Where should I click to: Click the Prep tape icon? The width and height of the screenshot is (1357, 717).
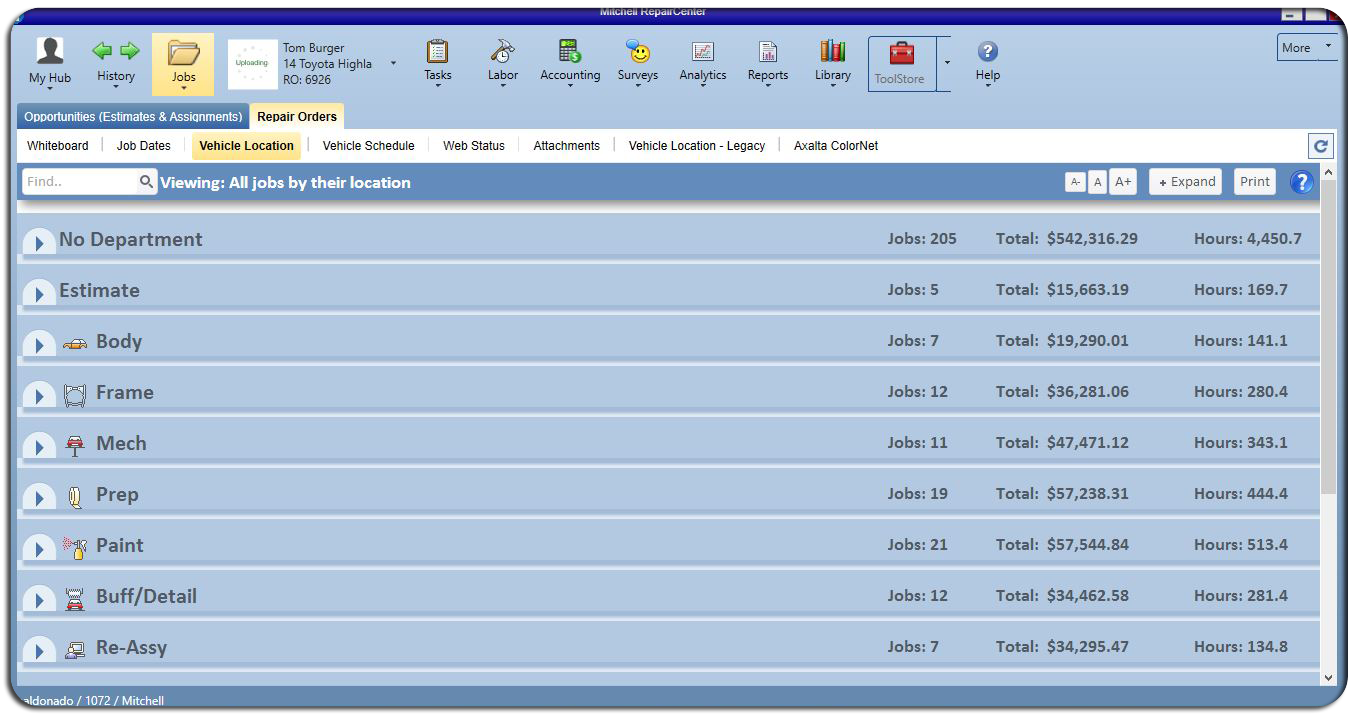pos(75,497)
